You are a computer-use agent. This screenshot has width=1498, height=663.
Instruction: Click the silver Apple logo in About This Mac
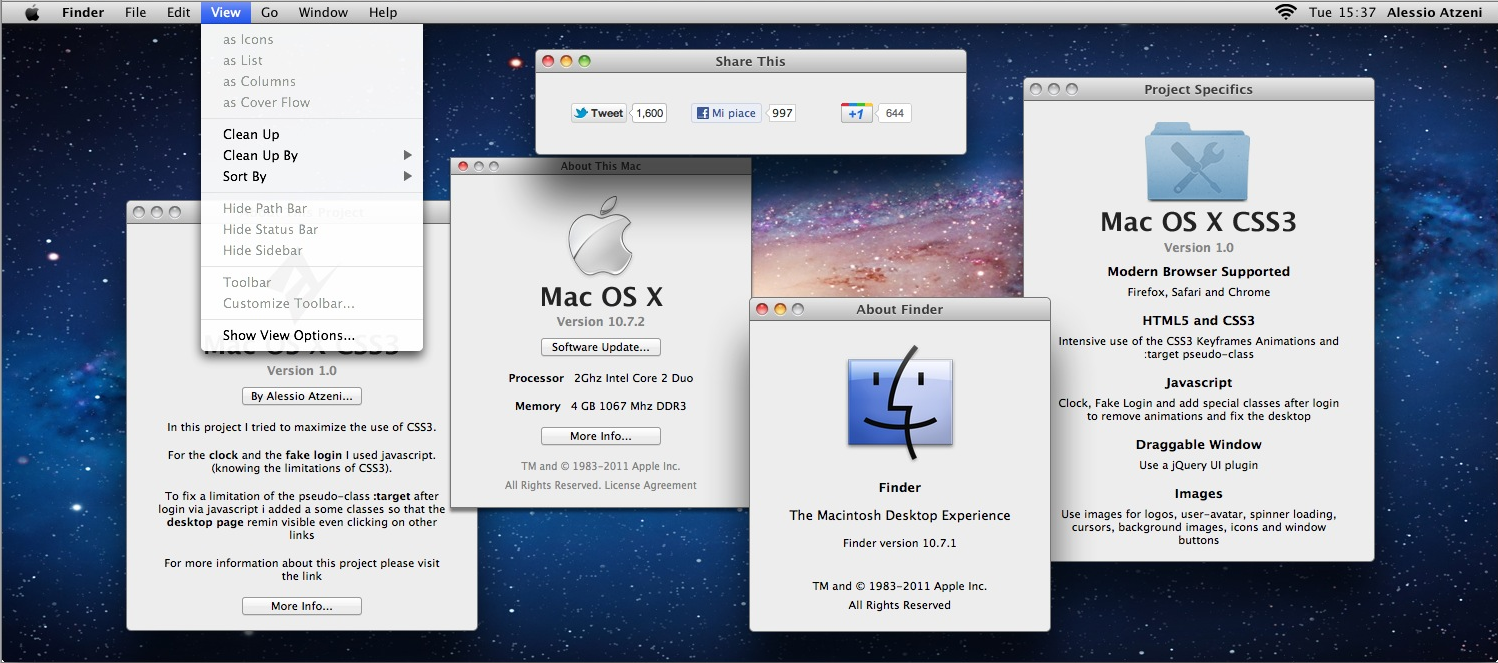(x=600, y=241)
